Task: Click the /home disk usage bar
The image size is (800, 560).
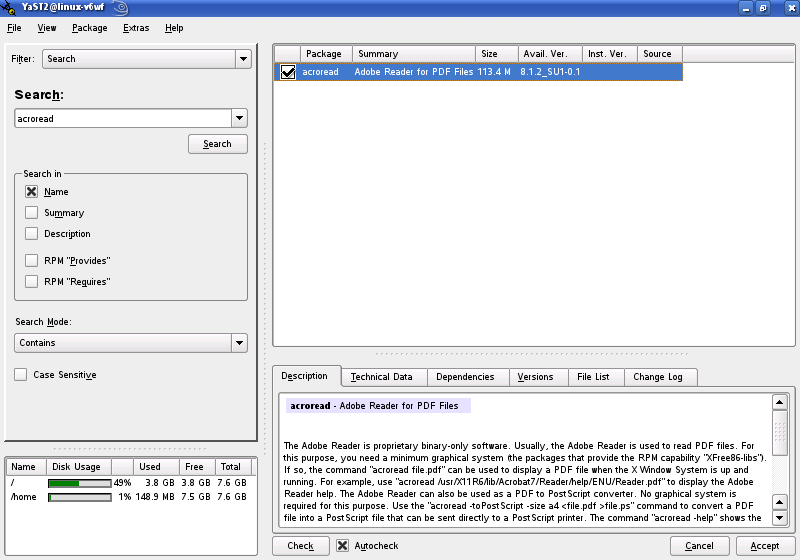Action: 80,497
